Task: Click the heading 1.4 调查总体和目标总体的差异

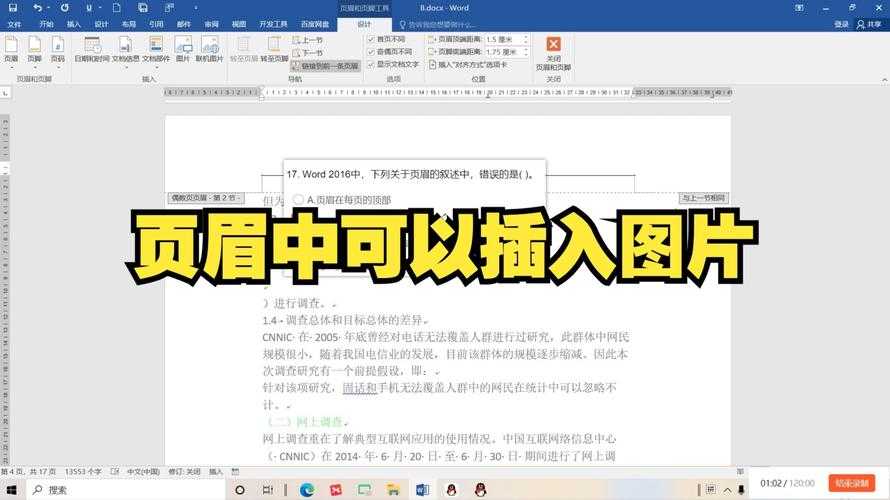Action: (x=346, y=320)
